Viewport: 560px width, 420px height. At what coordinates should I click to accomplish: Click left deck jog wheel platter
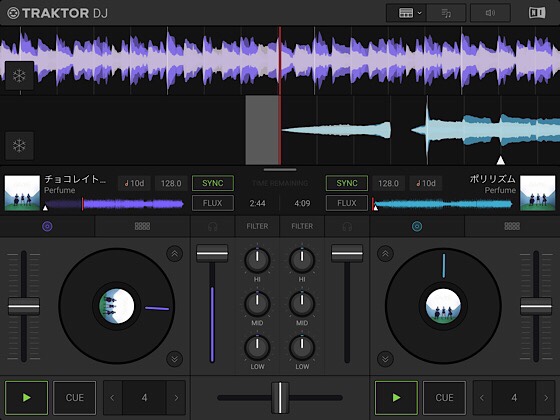pos(116,306)
